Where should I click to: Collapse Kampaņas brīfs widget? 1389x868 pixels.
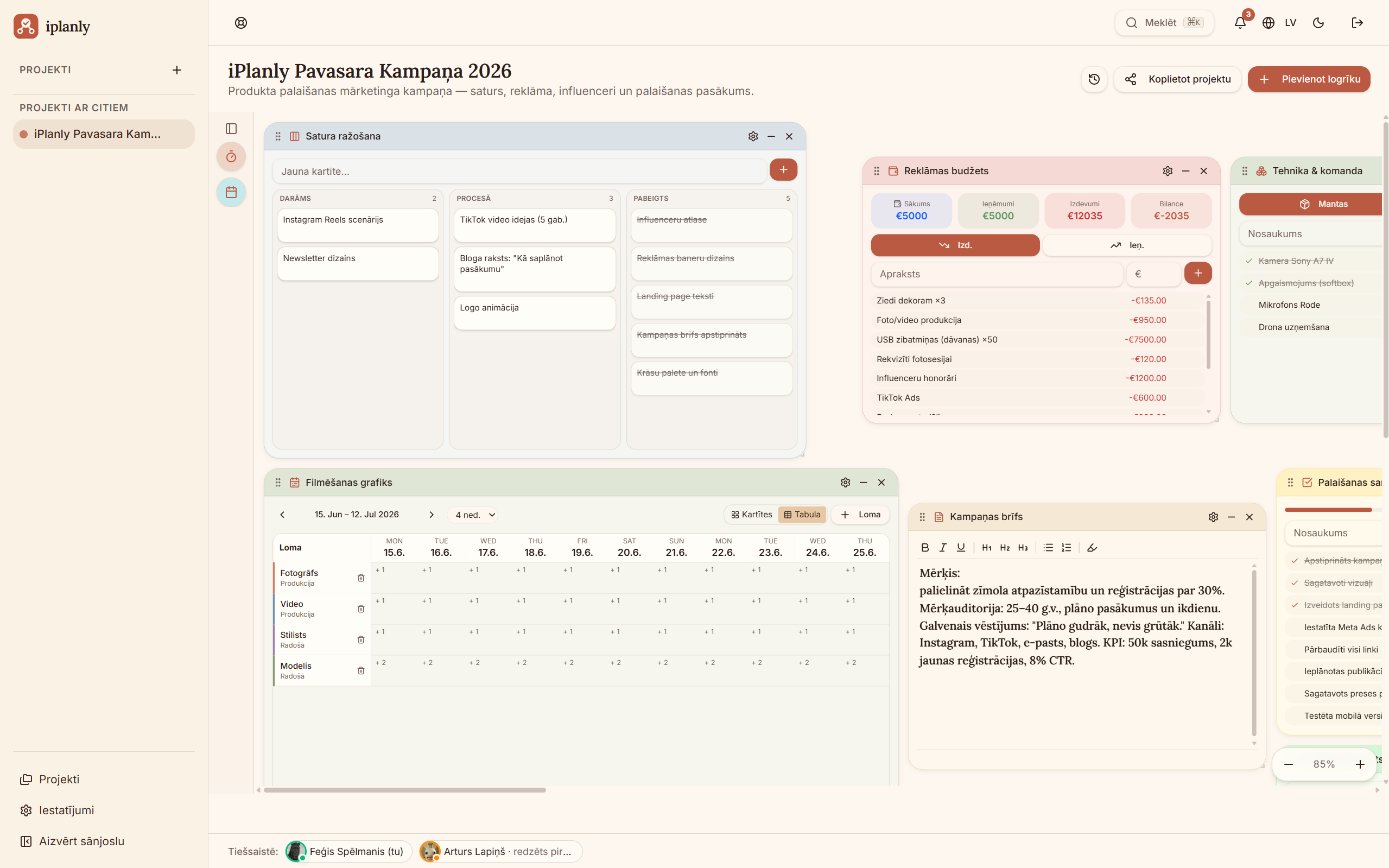1231,517
